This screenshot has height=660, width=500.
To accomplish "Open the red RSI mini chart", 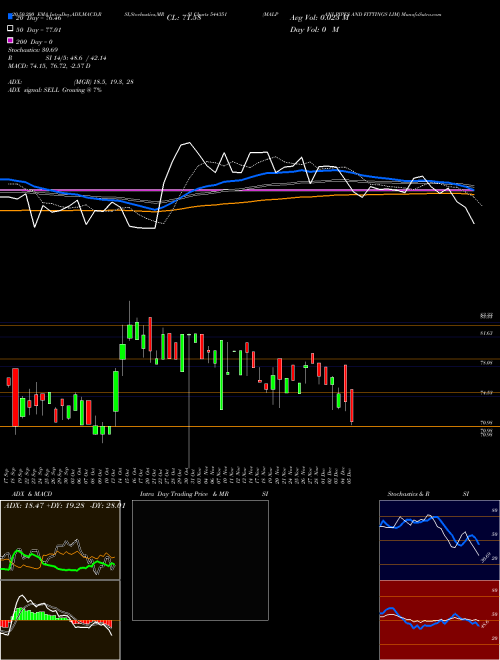I will (x=439, y=620).
